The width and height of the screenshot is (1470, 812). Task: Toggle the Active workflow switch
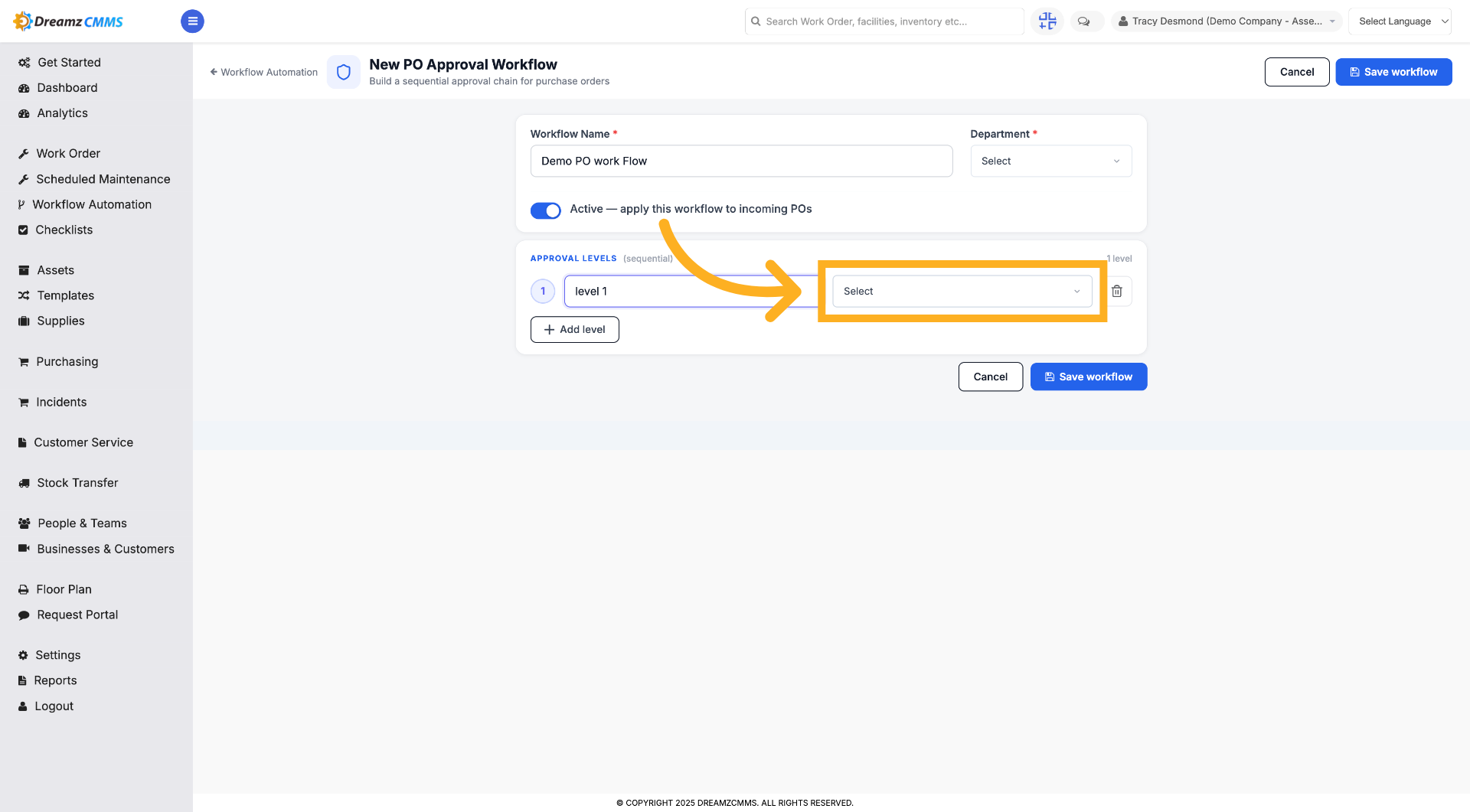click(545, 210)
